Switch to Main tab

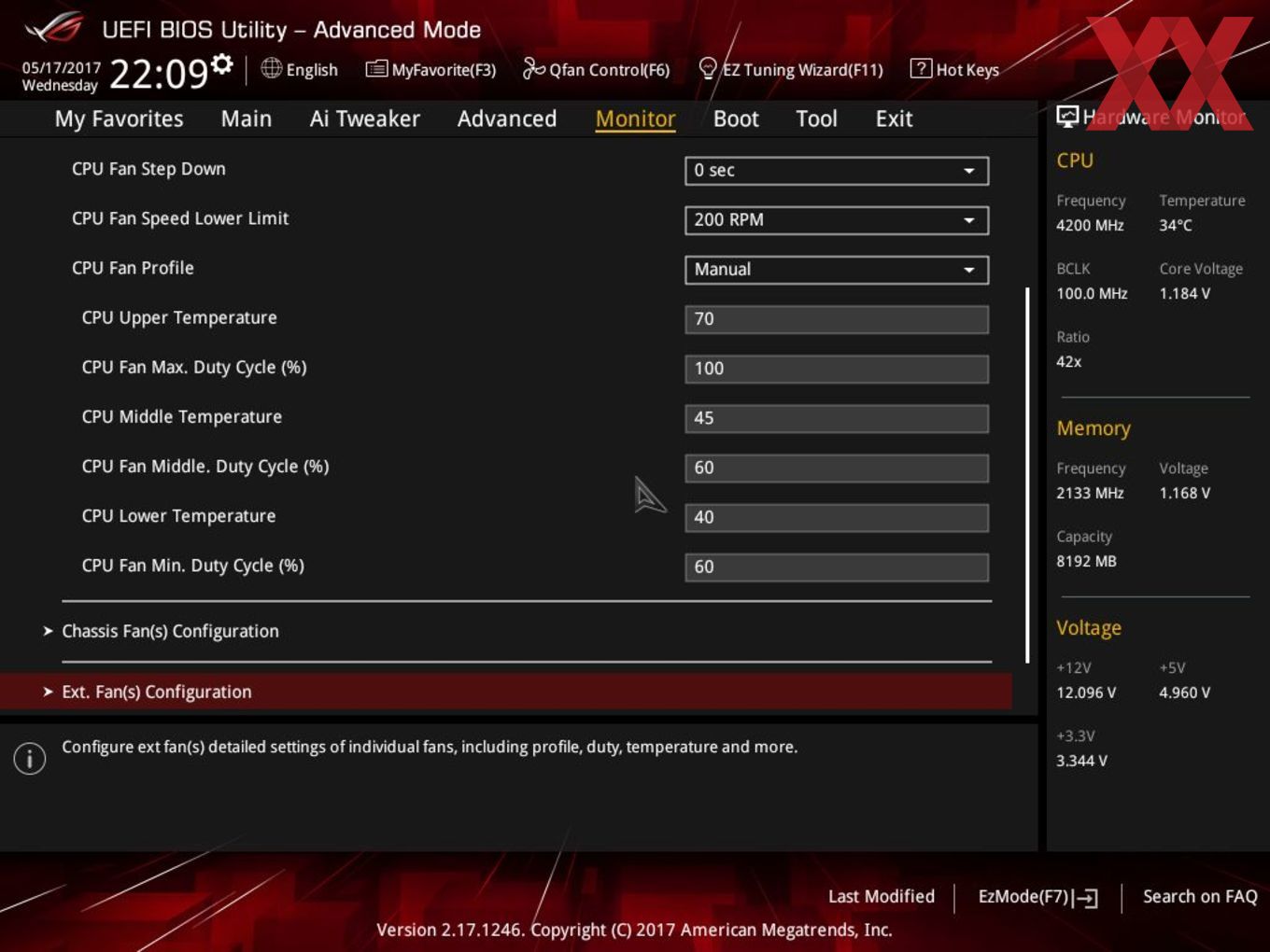coord(247,119)
